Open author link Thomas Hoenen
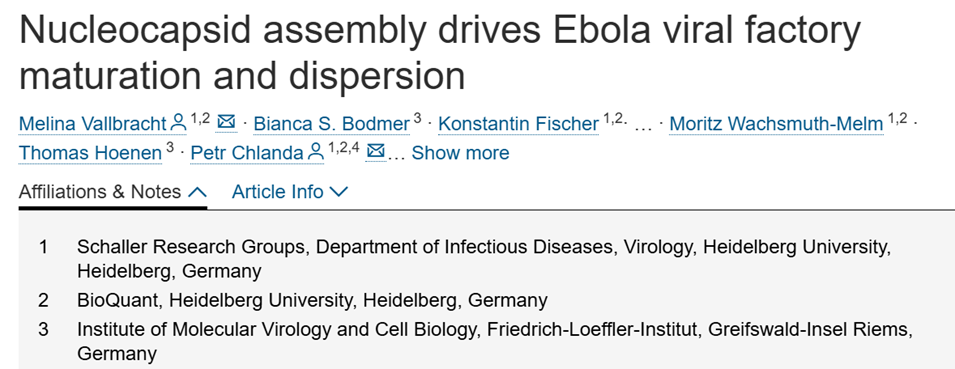This screenshot has width=955, height=369. click(90, 153)
